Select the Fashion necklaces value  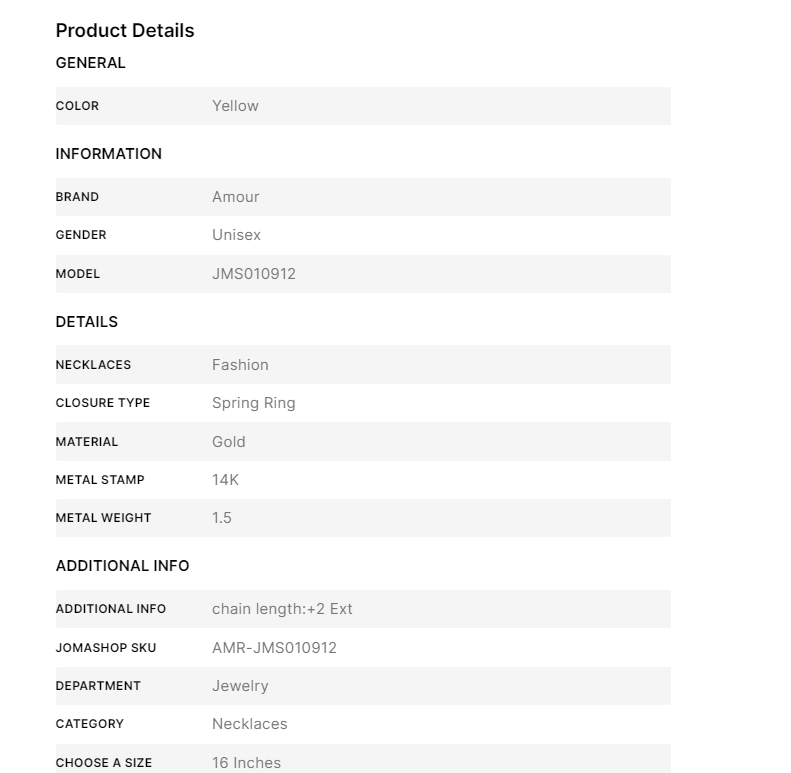coord(240,365)
